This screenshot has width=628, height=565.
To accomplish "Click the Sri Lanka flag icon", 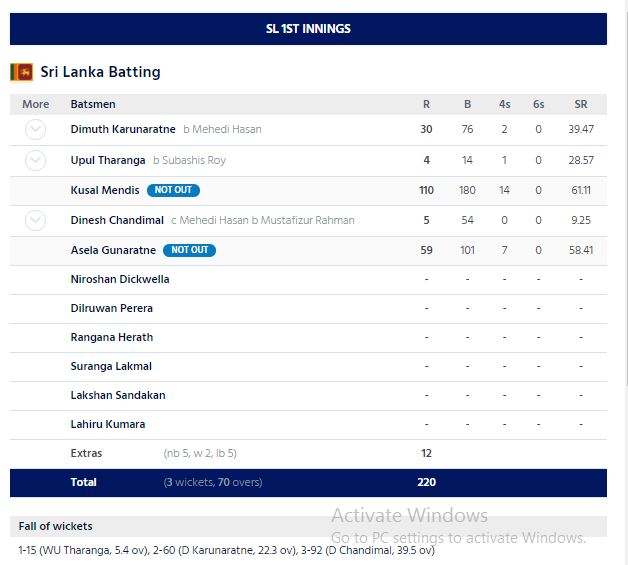I will click(x=21, y=72).
